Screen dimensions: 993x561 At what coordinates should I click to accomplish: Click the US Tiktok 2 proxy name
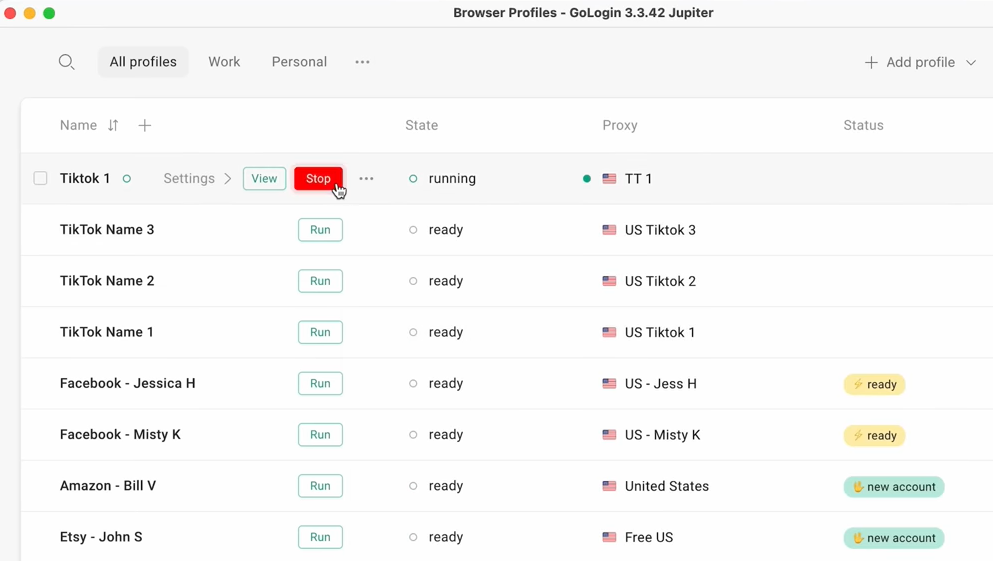(661, 281)
